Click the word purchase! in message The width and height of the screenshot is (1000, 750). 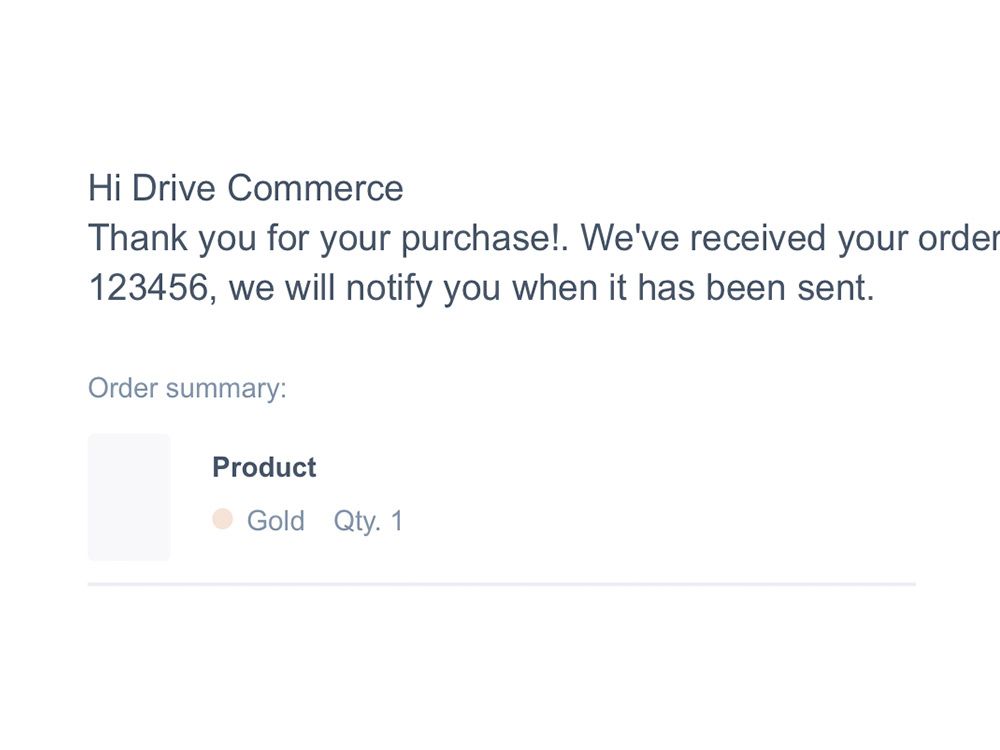pos(480,239)
